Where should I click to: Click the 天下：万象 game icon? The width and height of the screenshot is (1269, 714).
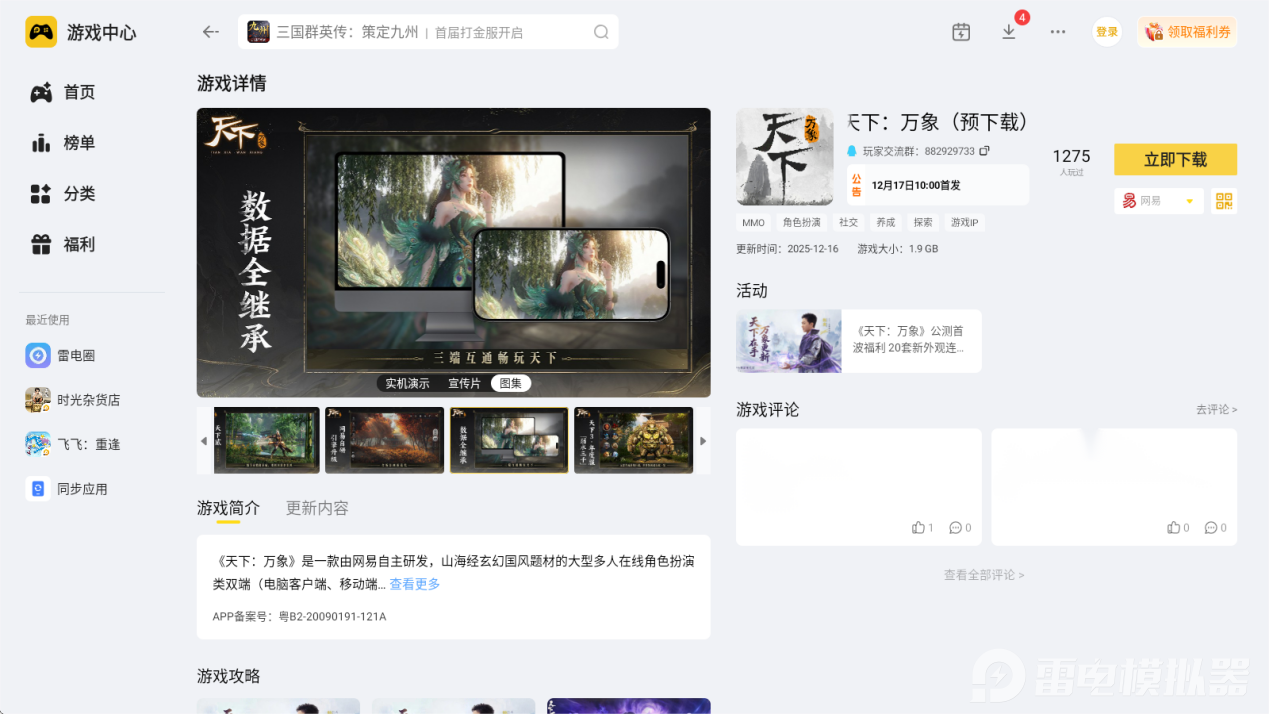(785, 157)
